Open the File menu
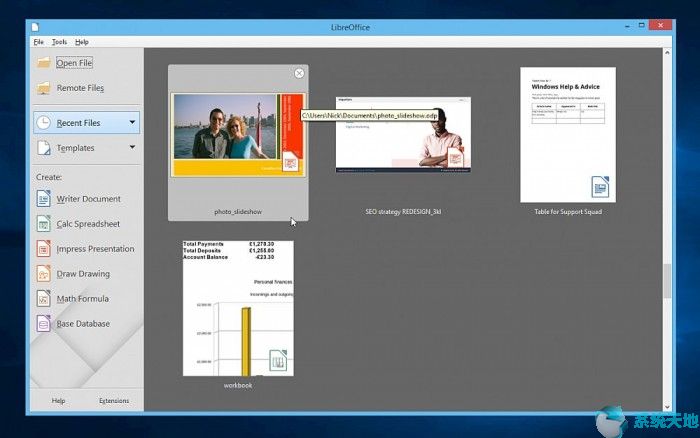The image size is (700, 438). (x=38, y=42)
